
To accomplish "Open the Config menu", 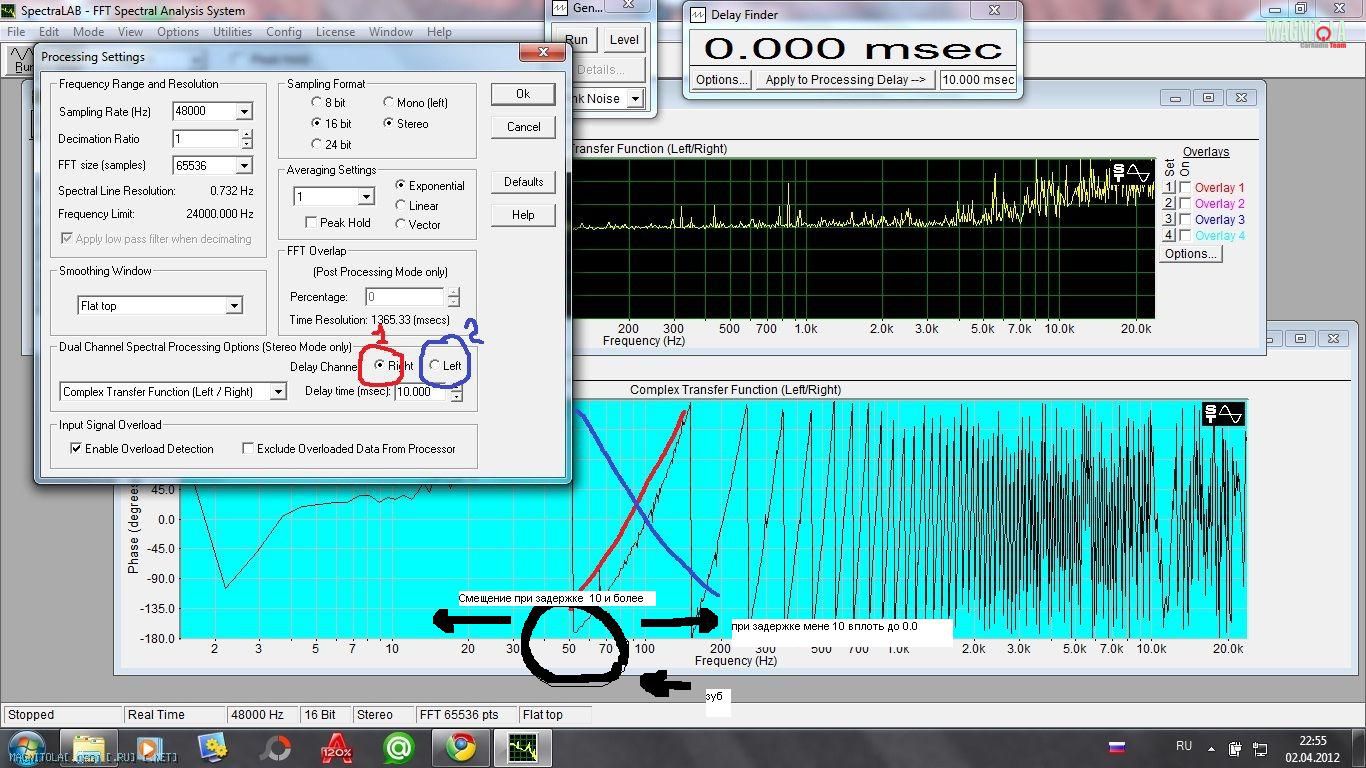I will [x=284, y=32].
